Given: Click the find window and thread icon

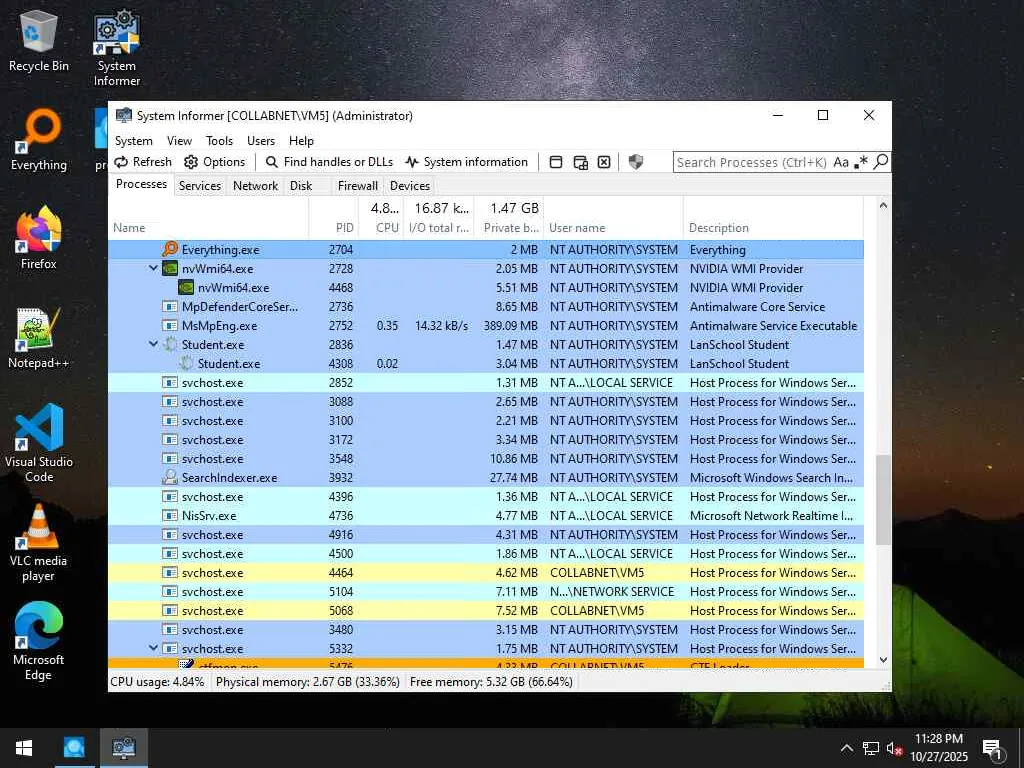Looking at the screenshot, I should pyautogui.click(x=580, y=162).
